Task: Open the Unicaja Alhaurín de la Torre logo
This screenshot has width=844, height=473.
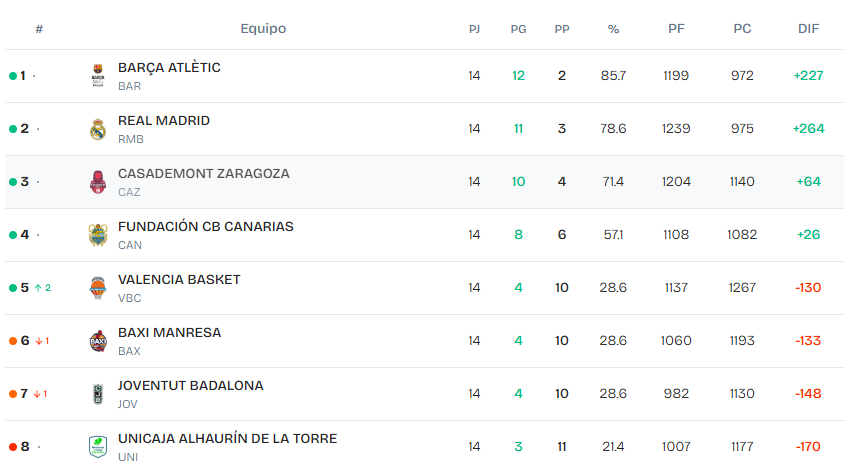Action: [x=97, y=446]
